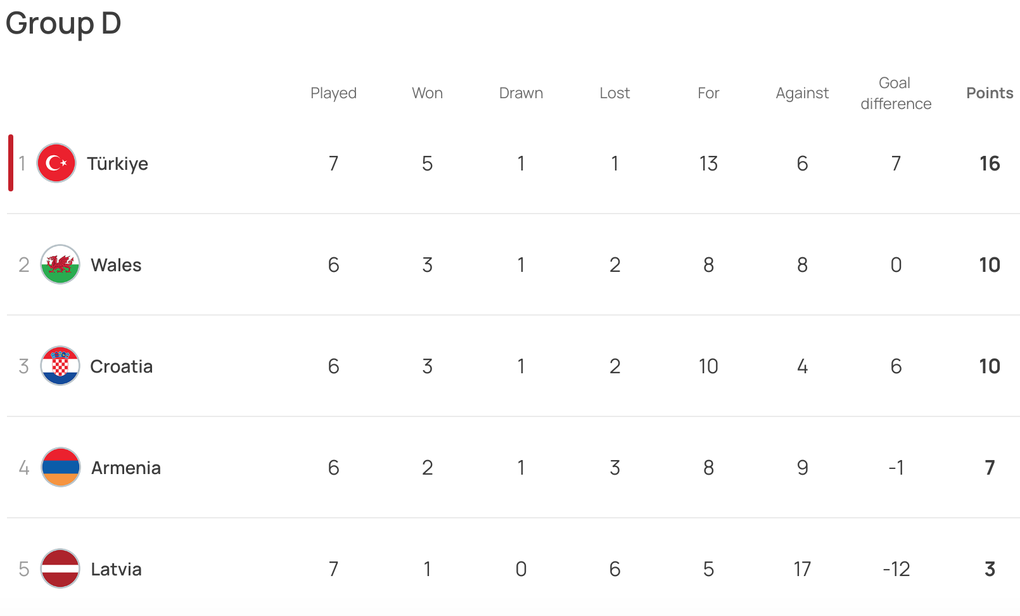Viewport: 1020px width, 616px height.
Task: Open the Türkiye team link
Action: pyautogui.click(x=117, y=164)
